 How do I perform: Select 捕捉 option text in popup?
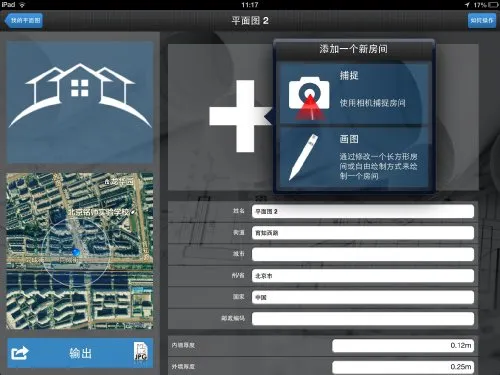(349, 75)
